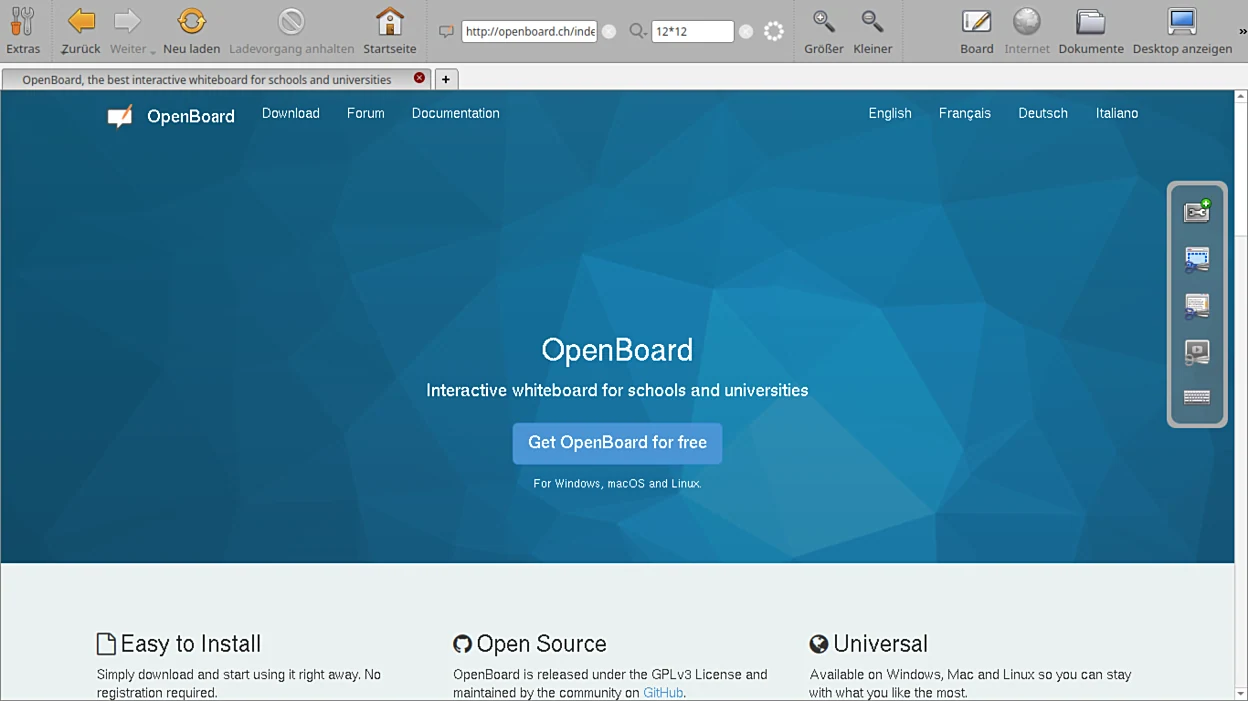Screen dimensions: 1248x702
Task: Click the large OpenBoard hero title
Action: coord(617,350)
